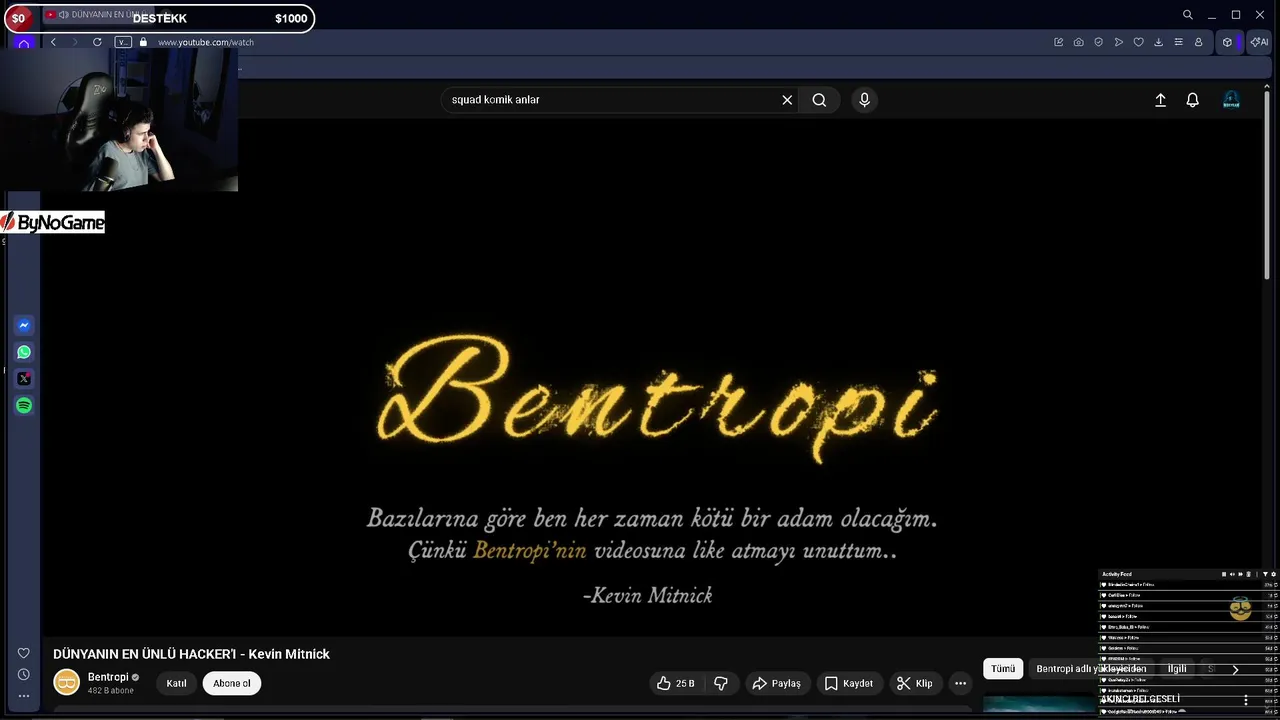The width and height of the screenshot is (1280, 720).
Task: Click the Kaydet save button
Action: 848,683
